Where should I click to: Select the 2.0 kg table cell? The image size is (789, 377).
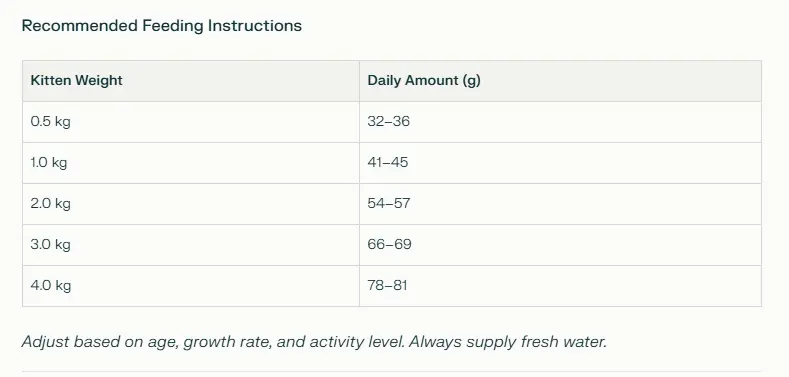coord(191,204)
